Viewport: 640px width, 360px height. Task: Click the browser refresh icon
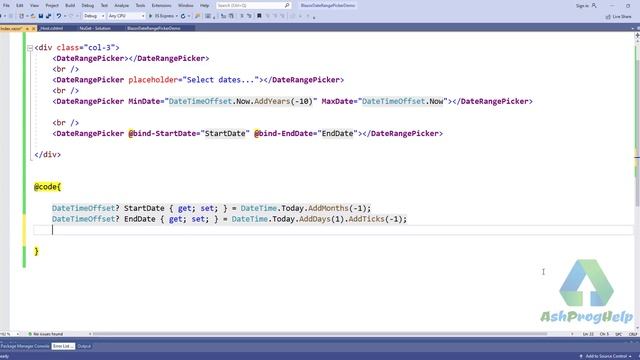click(x=183, y=16)
